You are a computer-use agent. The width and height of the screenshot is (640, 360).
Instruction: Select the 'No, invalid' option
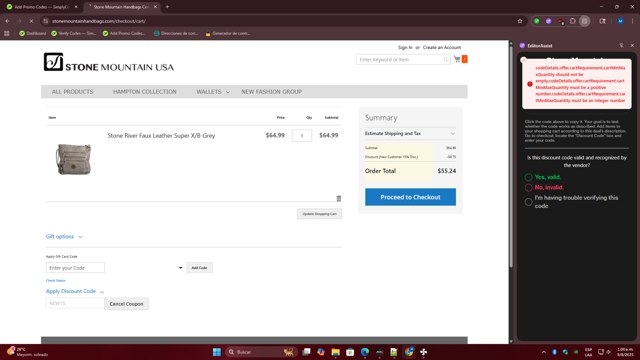tap(529, 187)
